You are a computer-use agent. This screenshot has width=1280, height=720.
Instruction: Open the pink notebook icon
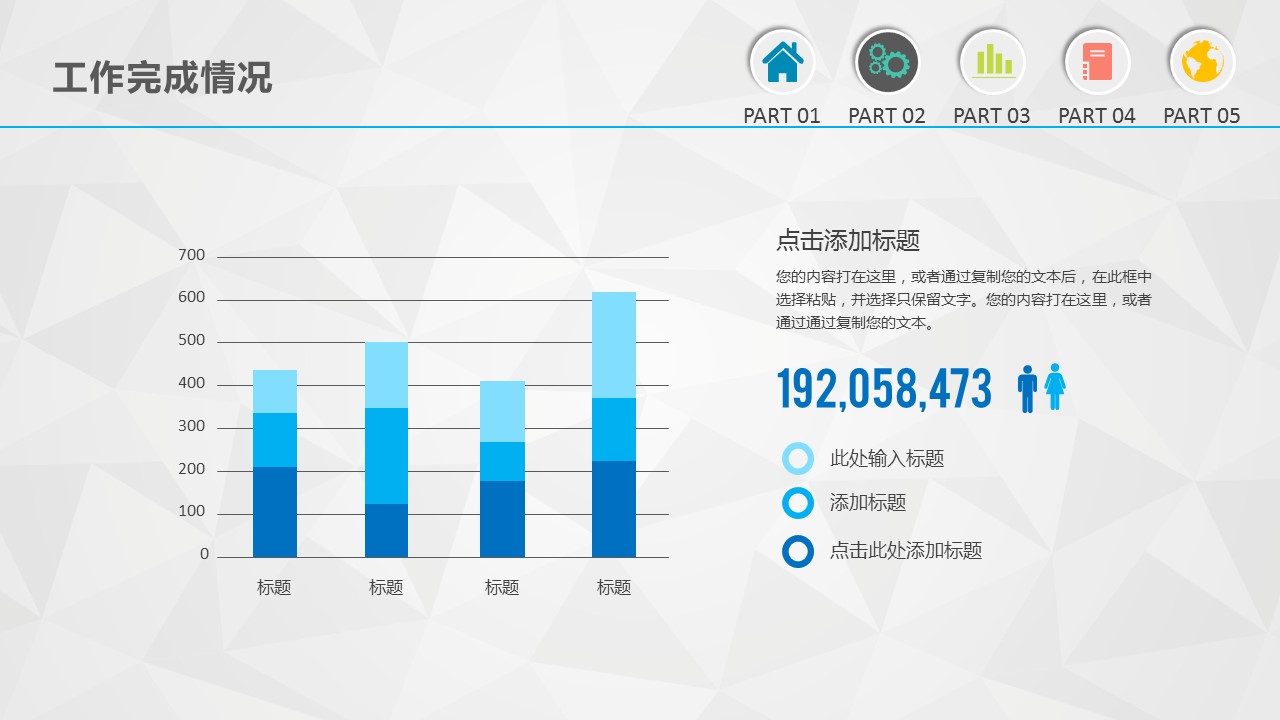coord(1097,62)
